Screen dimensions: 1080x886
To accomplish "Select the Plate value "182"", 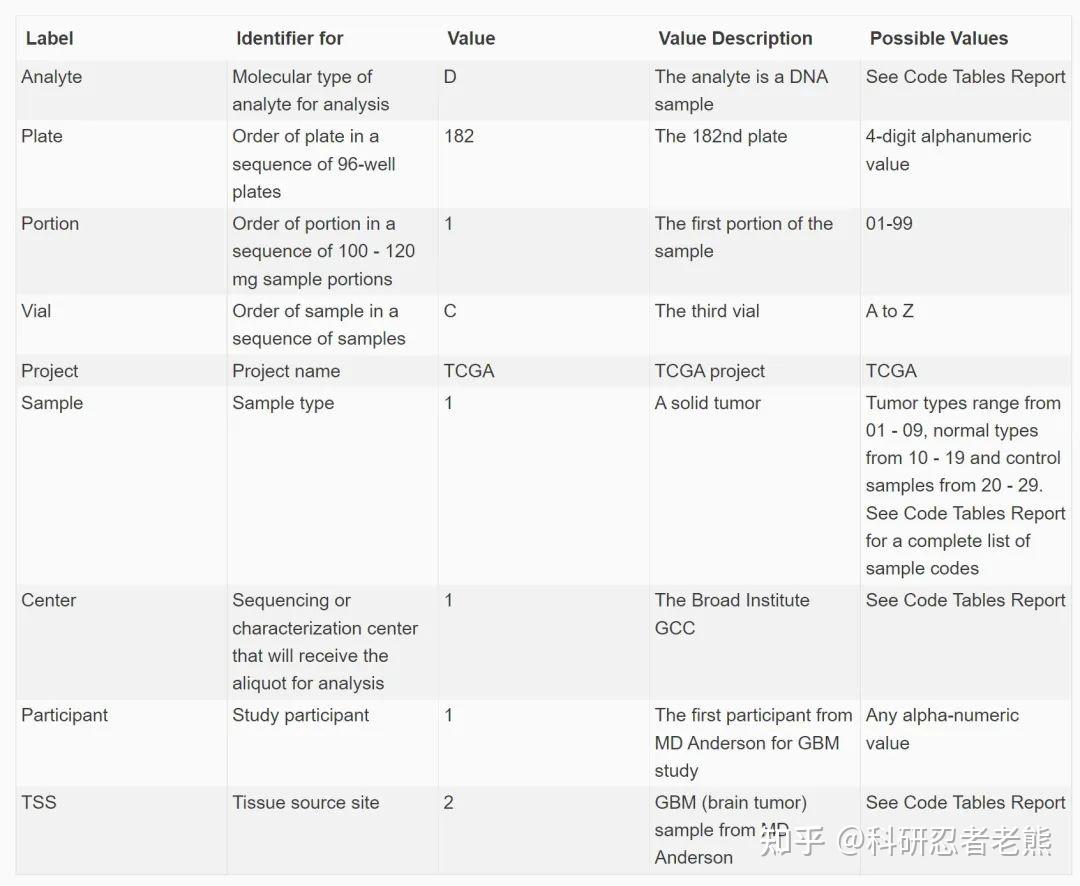I will coord(459,136).
